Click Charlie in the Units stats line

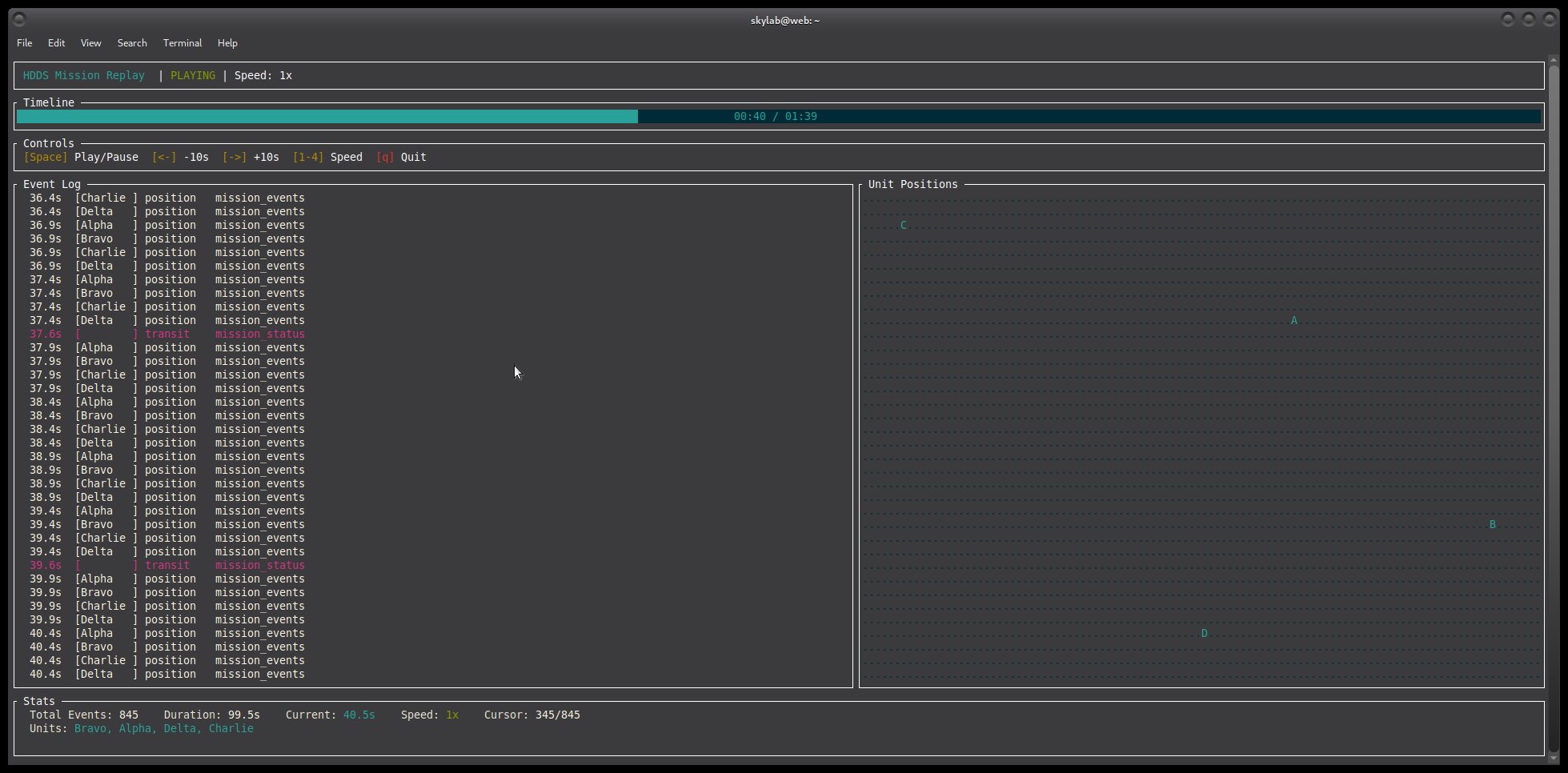point(231,728)
